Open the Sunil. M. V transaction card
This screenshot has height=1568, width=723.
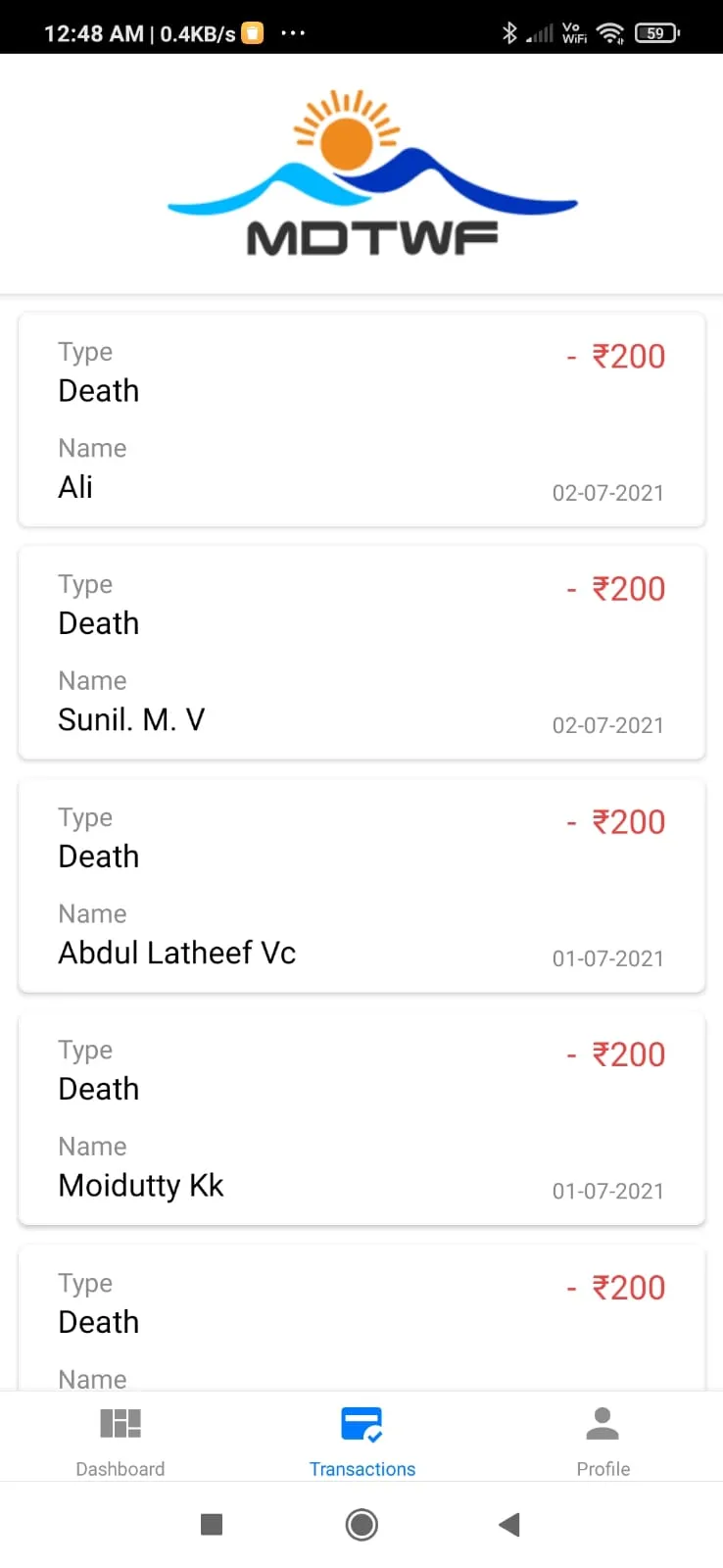point(361,653)
